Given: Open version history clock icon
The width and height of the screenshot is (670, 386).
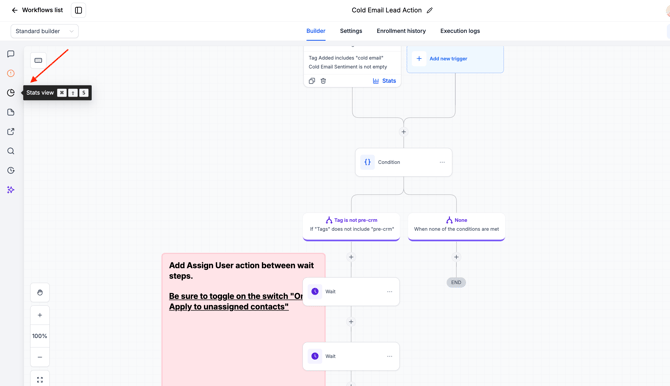Looking at the screenshot, I should click(x=11, y=171).
